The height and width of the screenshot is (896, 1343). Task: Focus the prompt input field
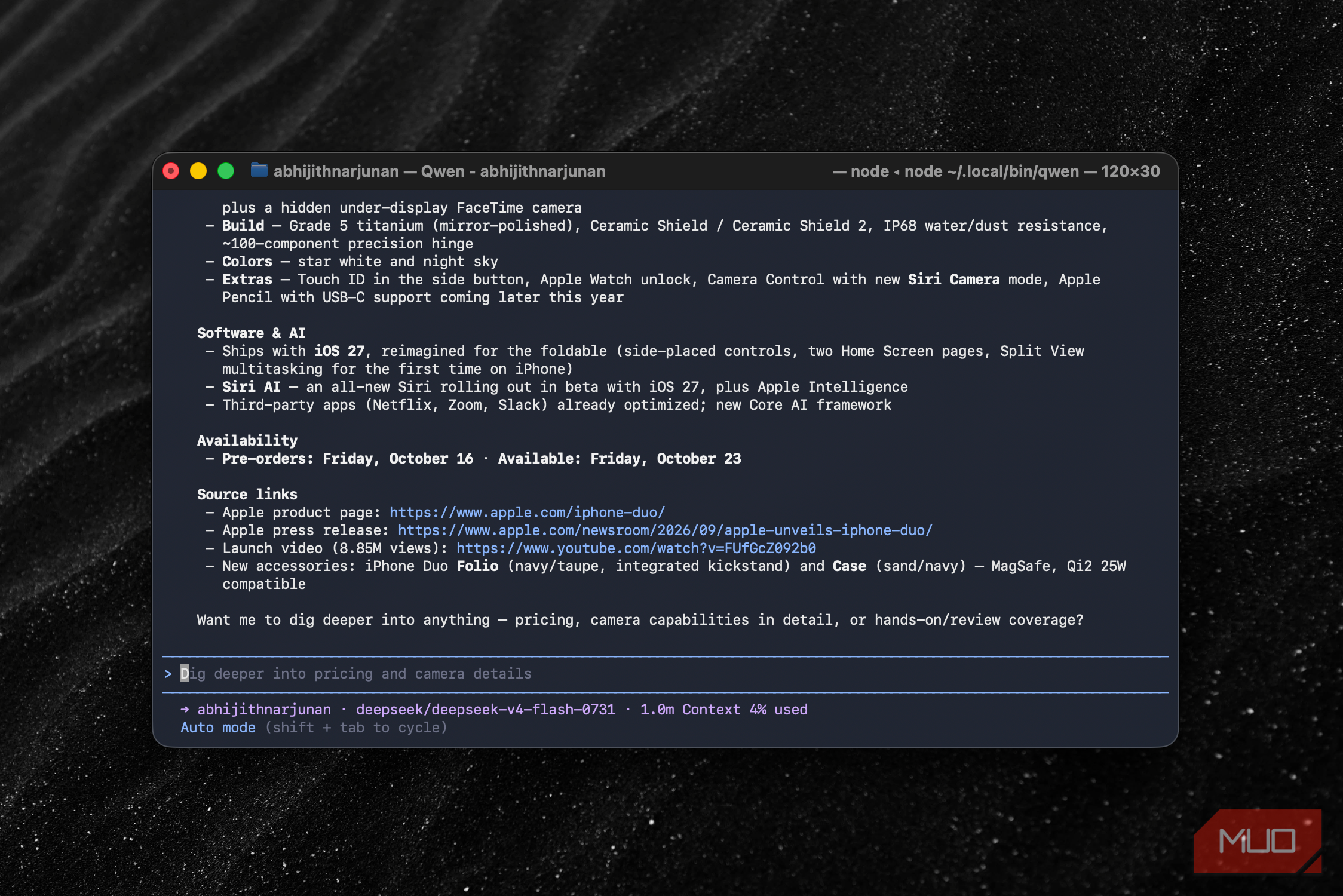point(666,674)
